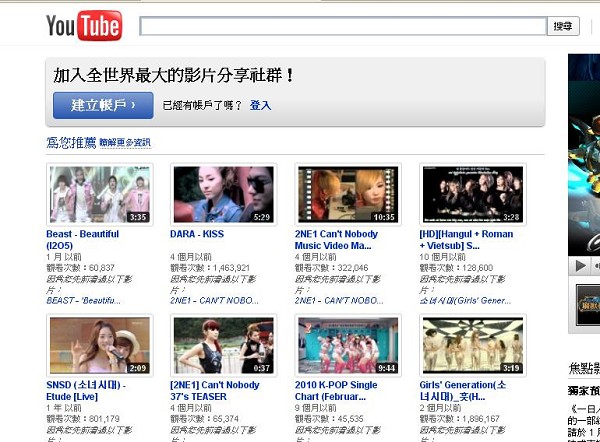Click the text 觀看次數：45,535

pyautogui.click(x=329, y=419)
